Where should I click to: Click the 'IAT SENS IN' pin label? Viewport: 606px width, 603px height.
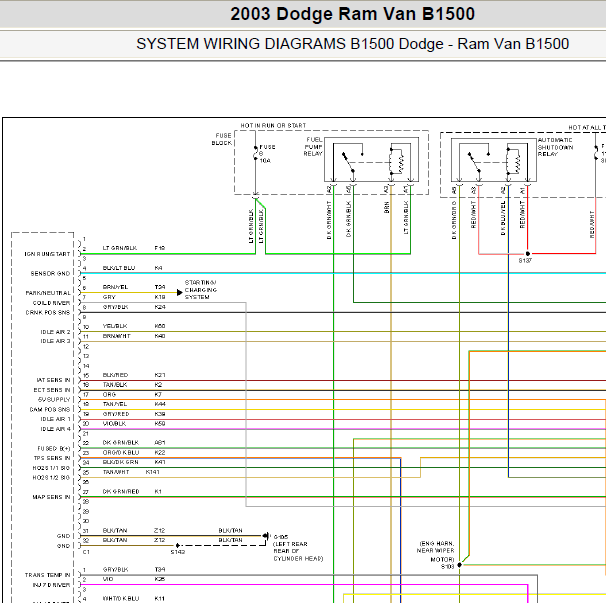pyautogui.click(x=53, y=380)
